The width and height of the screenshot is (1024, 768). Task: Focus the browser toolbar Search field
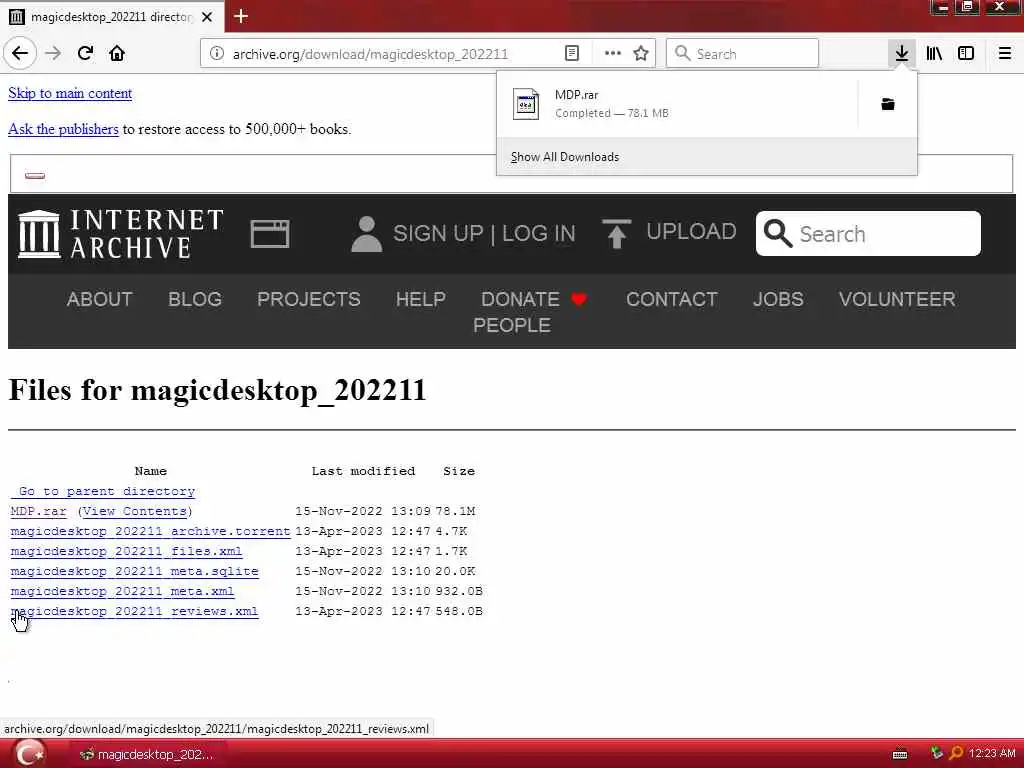pos(742,54)
